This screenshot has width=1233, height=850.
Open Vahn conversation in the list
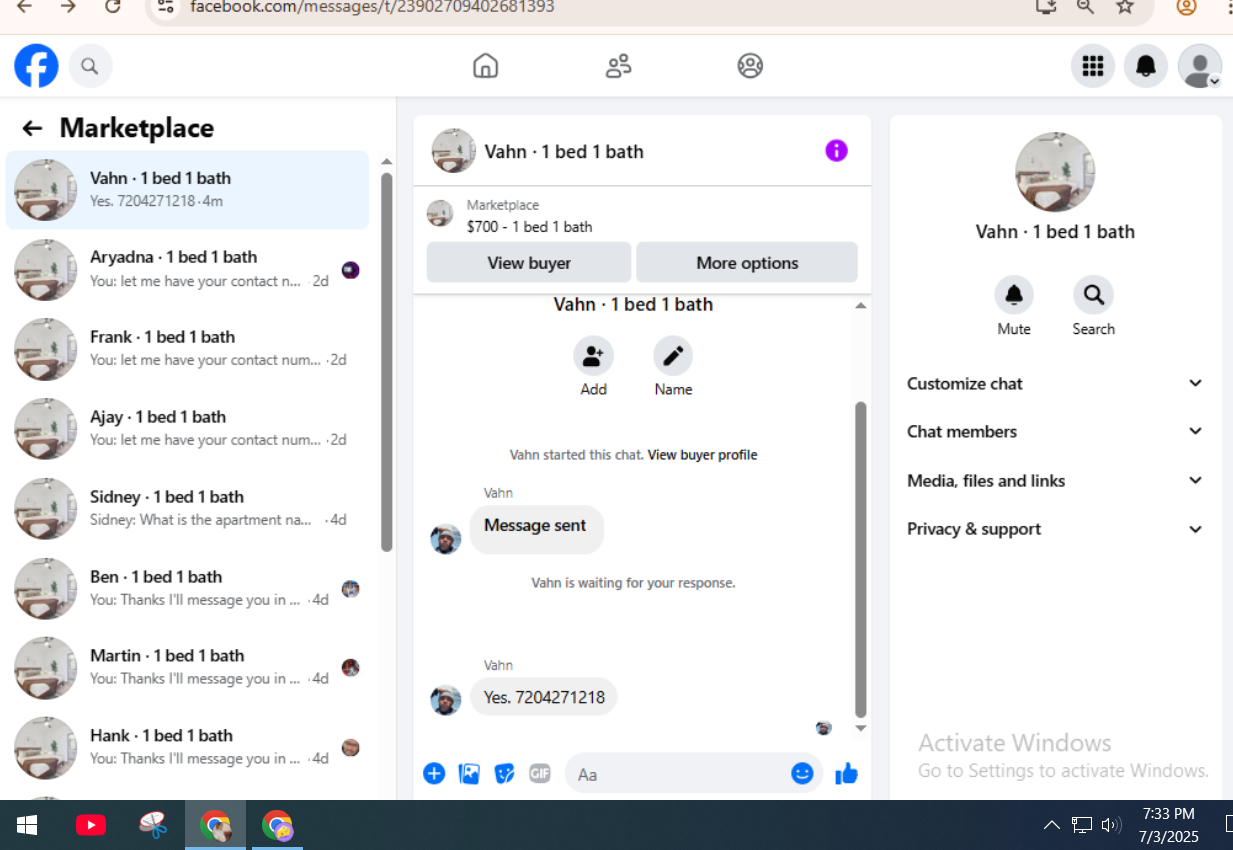coord(187,189)
